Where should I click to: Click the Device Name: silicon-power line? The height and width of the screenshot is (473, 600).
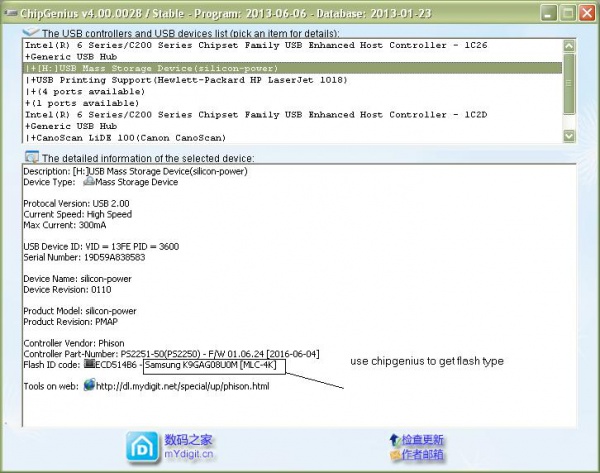pos(77,279)
